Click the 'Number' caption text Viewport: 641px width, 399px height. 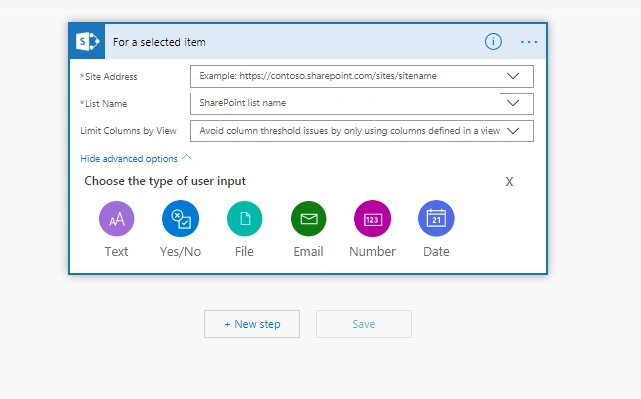[372, 251]
